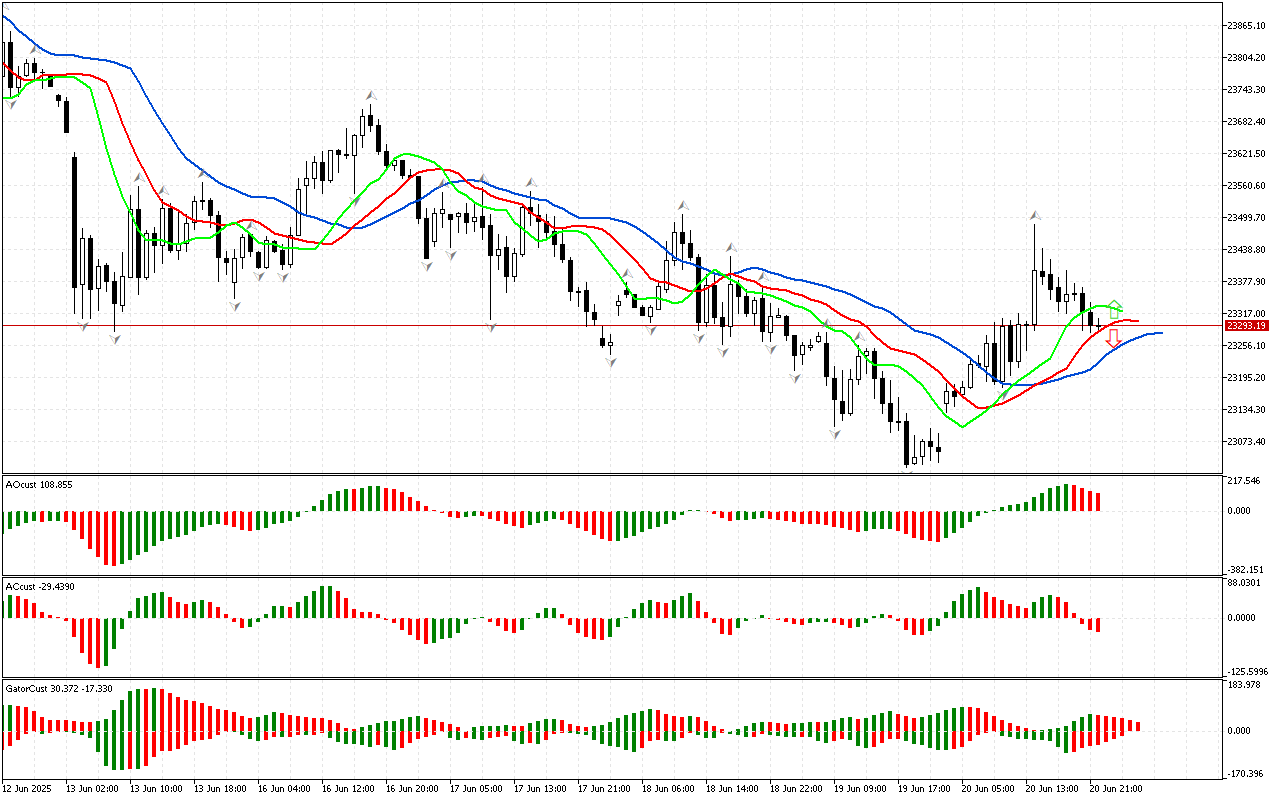Click the 23865.10 price scale label
This screenshot has height=800, width=1280.
tap(1246, 25)
